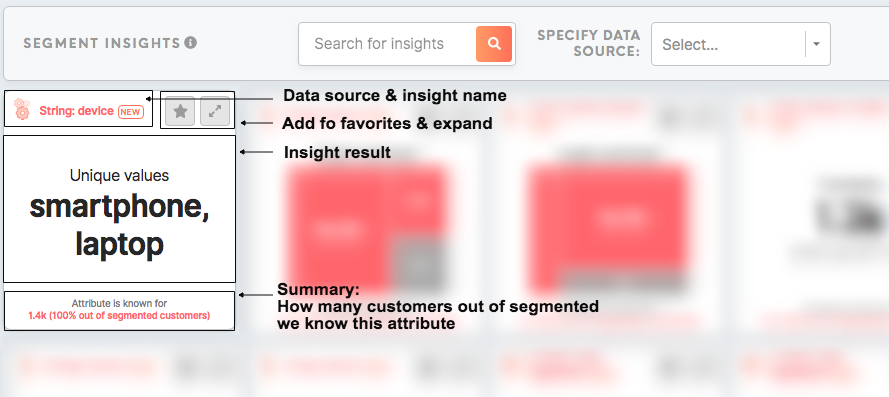
Task: Open the String: device insight name
Action: pyautogui.click(x=76, y=111)
